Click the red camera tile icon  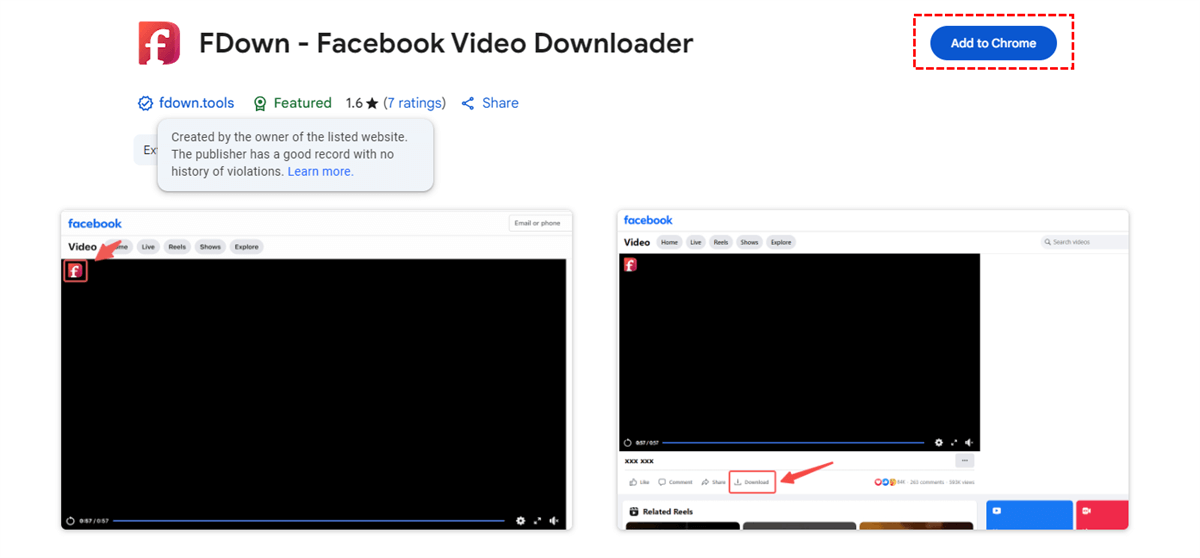coord(1086,511)
